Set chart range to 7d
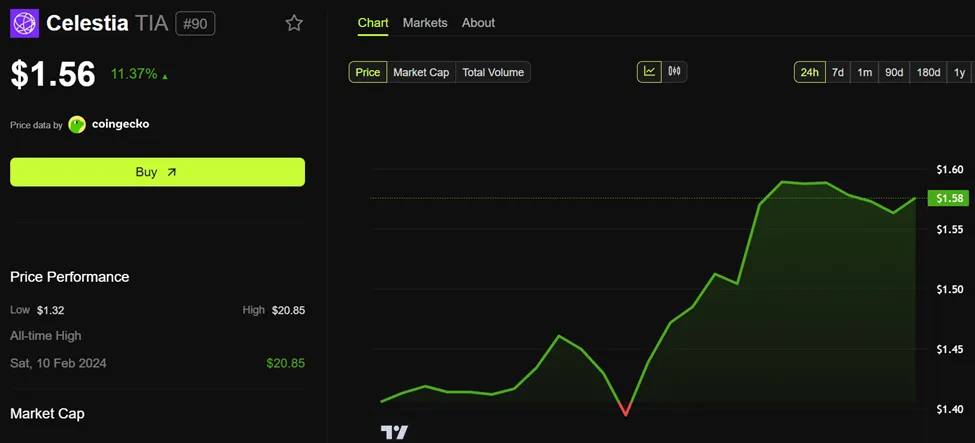Viewport: 975px width, 443px height. (x=838, y=72)
